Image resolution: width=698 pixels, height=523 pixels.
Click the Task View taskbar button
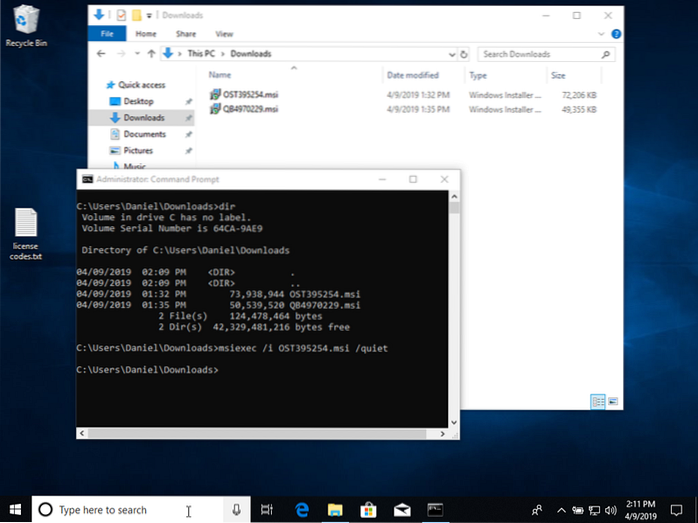[x=267, y=509]
